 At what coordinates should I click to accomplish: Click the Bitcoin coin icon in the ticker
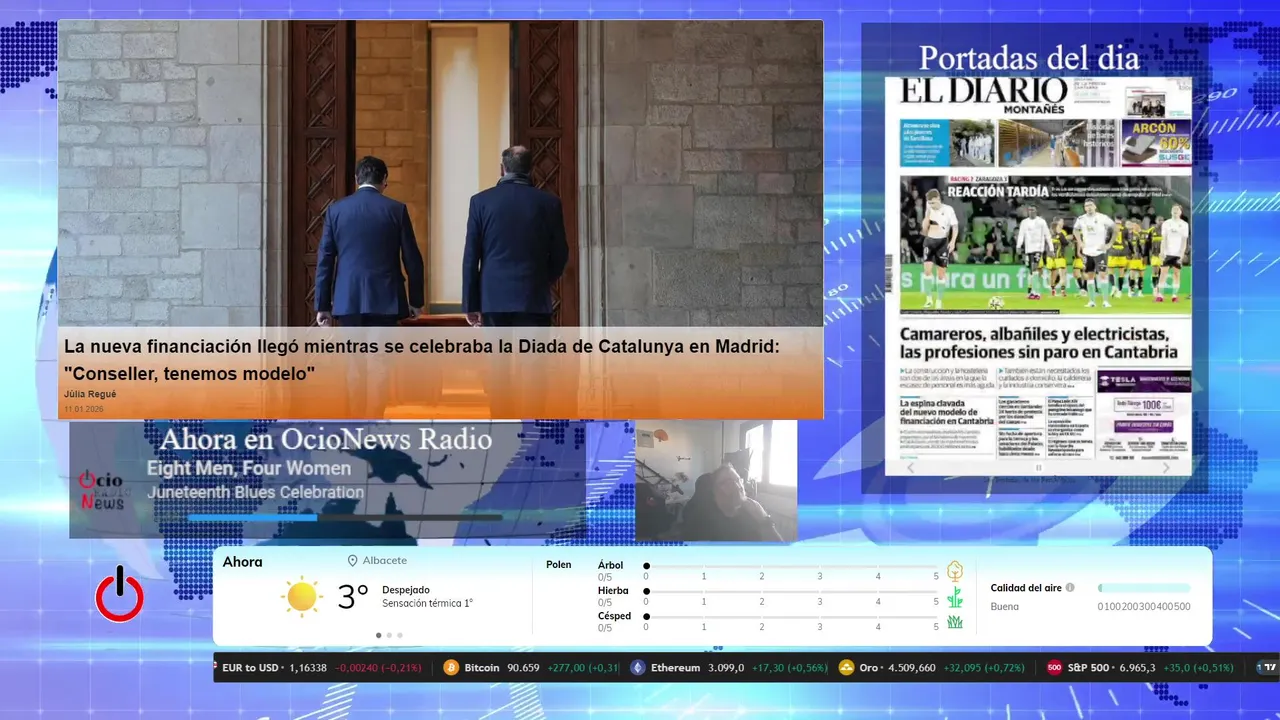451,668
